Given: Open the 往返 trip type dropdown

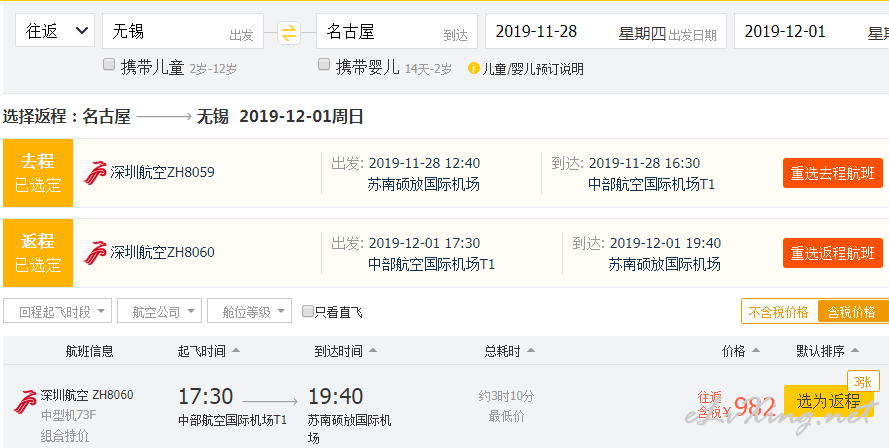Looking at the screenshot, I should 55,31.
